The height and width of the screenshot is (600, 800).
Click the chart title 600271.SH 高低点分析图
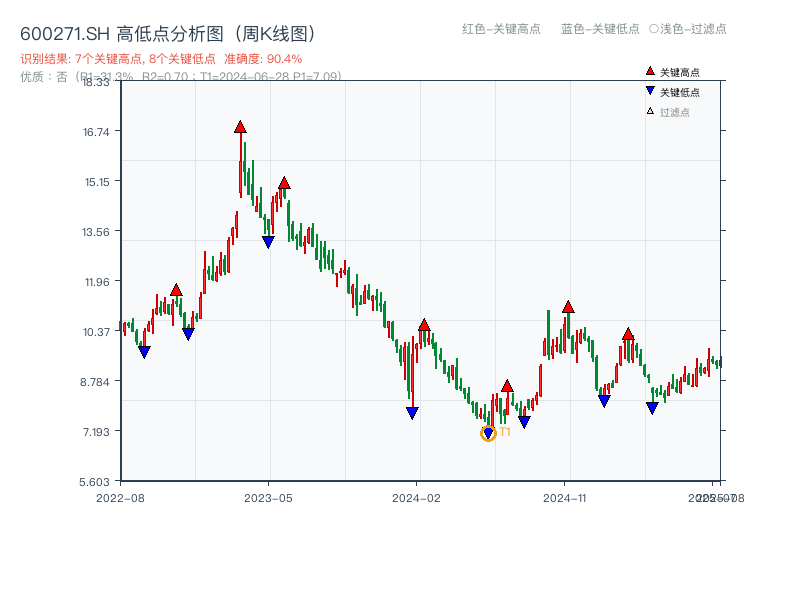[168, 34]
